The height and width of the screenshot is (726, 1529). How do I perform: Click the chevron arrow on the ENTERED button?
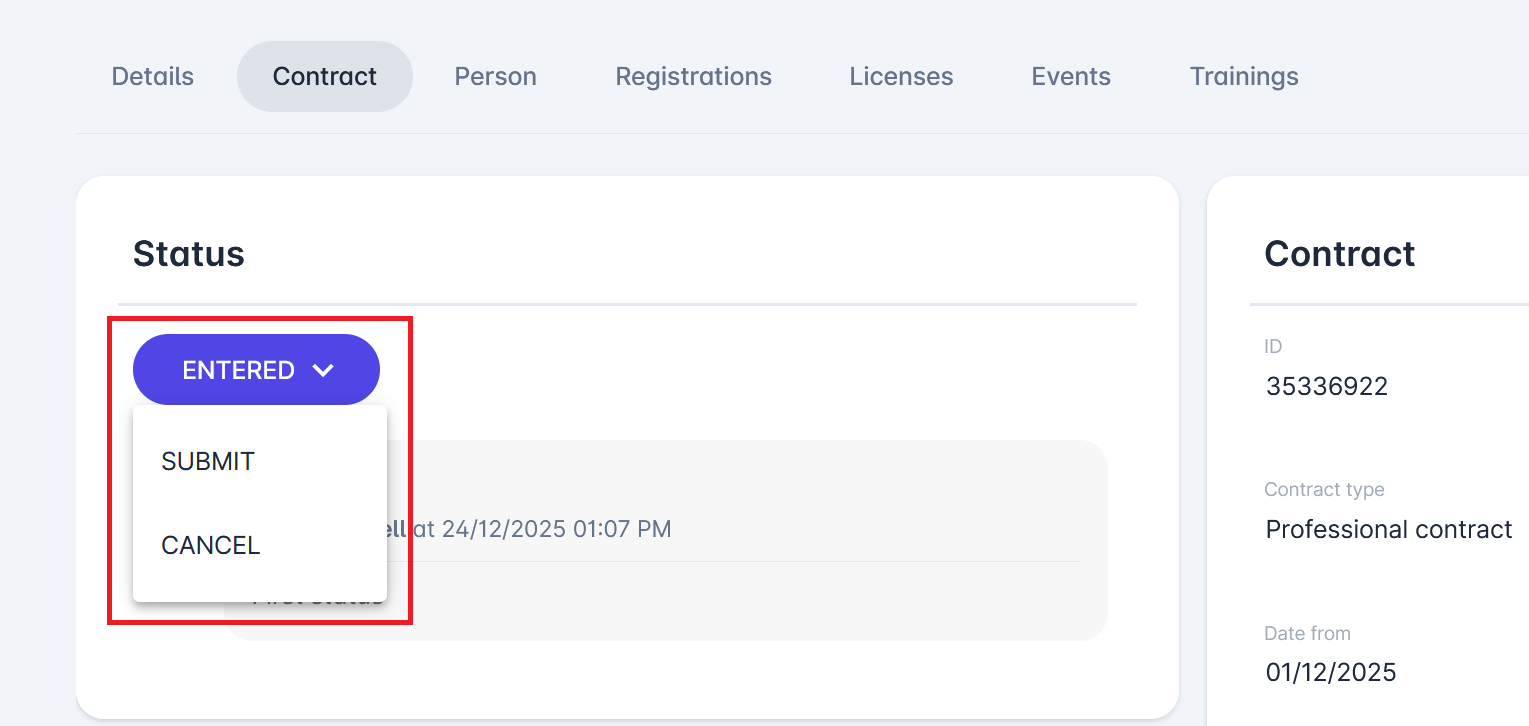(322, 370)
